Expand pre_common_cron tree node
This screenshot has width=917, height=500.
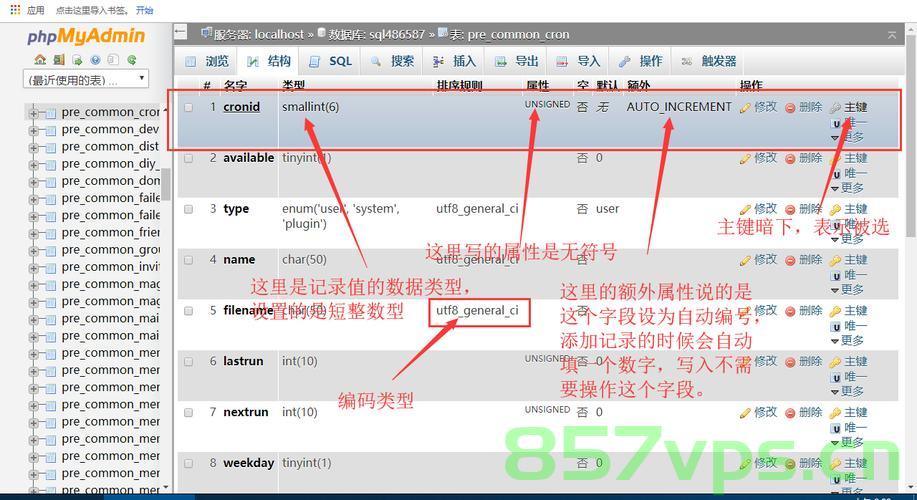33,113
